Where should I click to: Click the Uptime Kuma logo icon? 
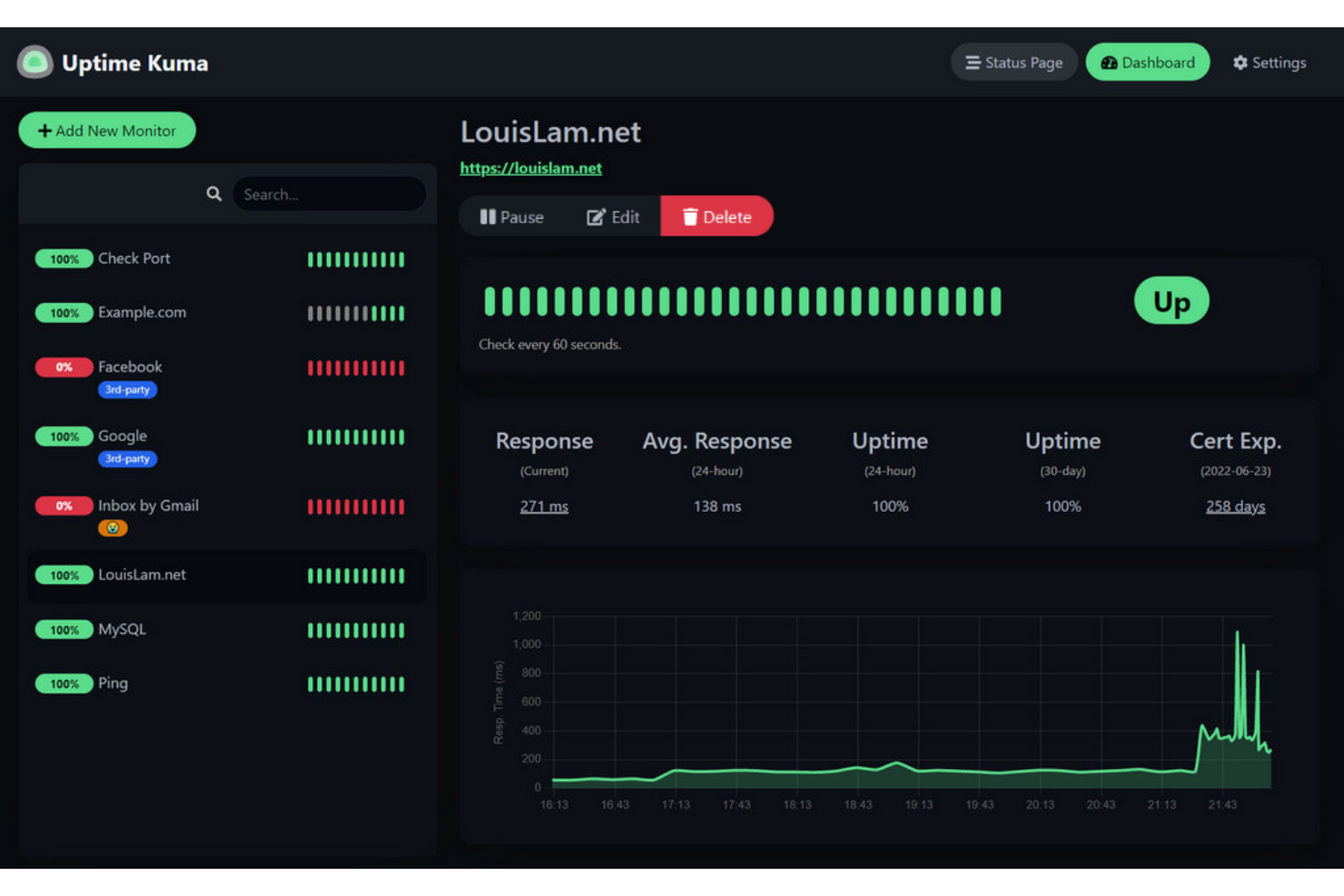pyautogui.click(x=35, y=62)
